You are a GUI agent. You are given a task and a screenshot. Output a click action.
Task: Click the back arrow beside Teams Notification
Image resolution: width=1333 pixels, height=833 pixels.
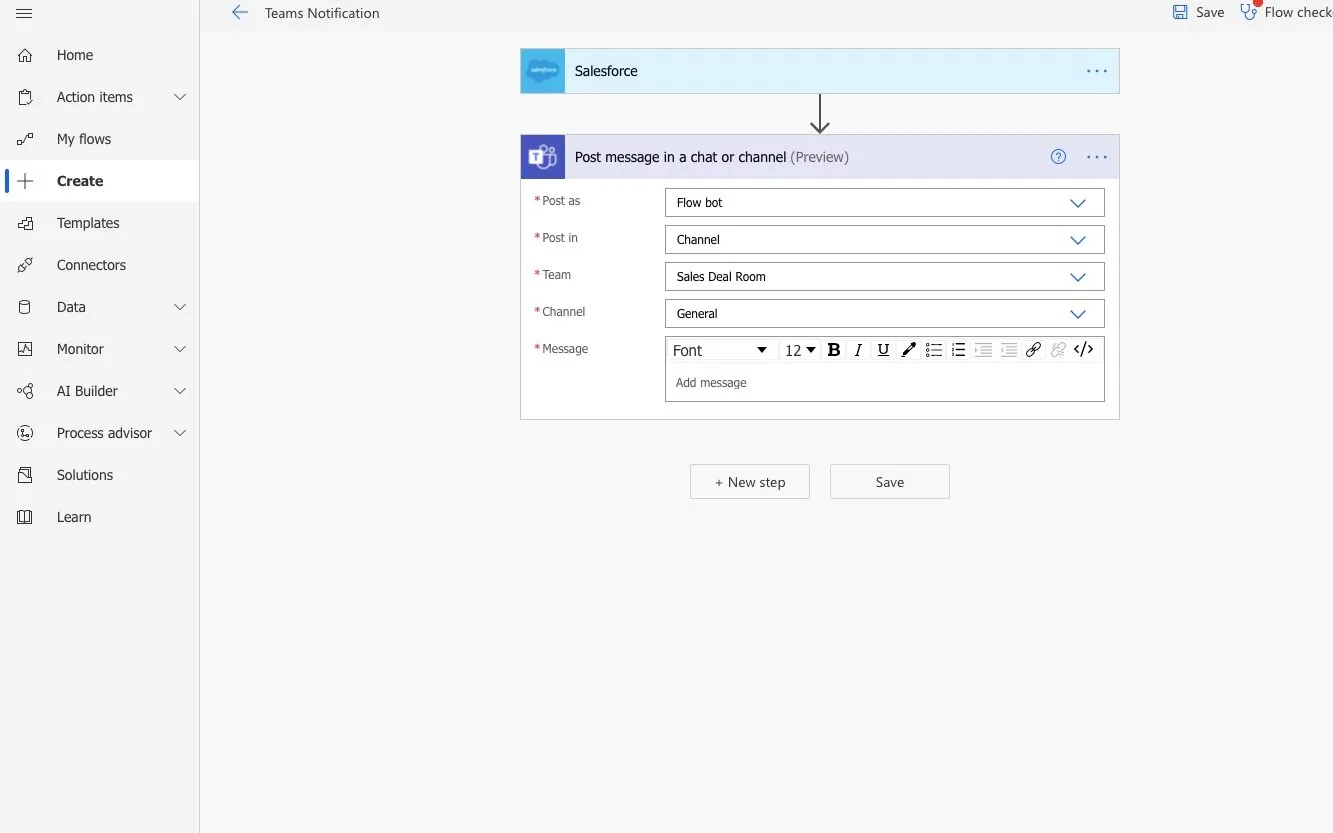point(239,13)
